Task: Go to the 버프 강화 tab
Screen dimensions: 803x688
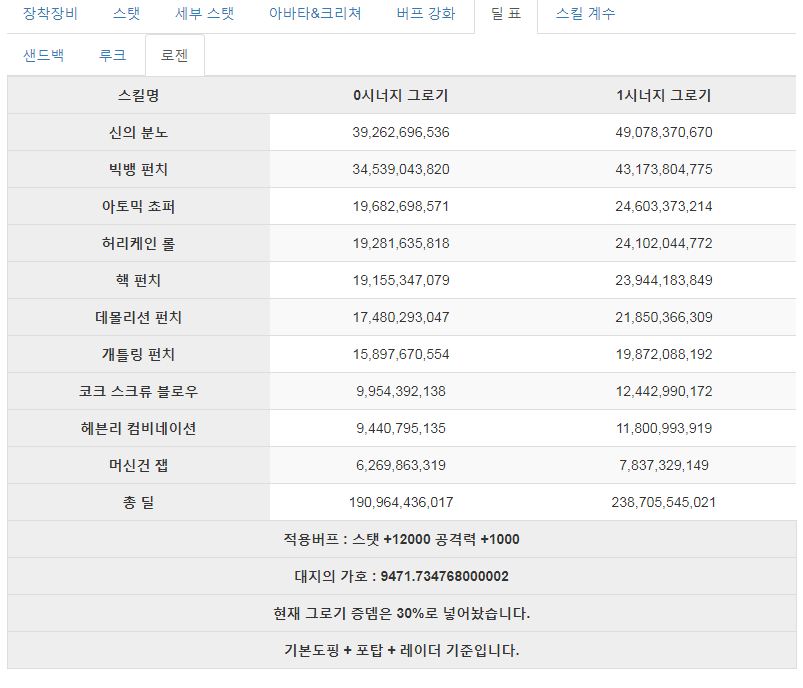Action: coord(426,13)
